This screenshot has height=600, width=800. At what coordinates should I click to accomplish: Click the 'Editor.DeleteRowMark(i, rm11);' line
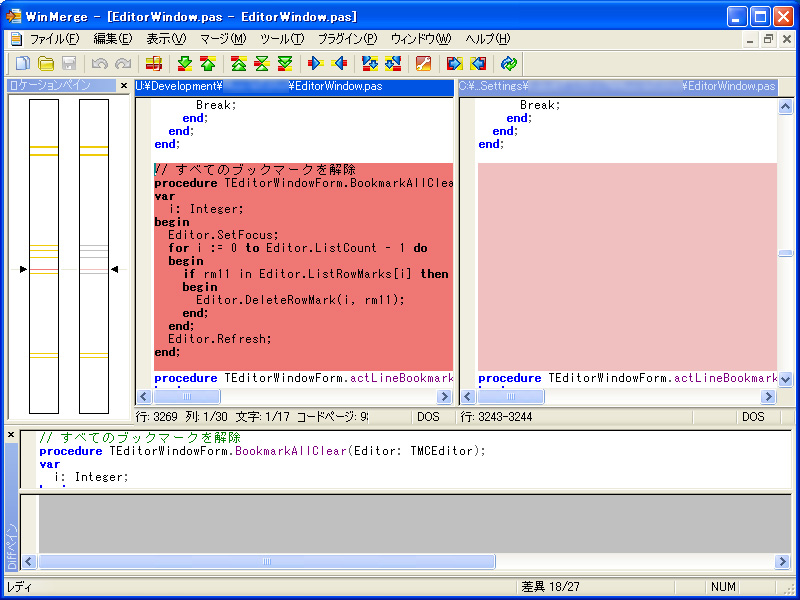pyautogui.click(x=300, y=300)
